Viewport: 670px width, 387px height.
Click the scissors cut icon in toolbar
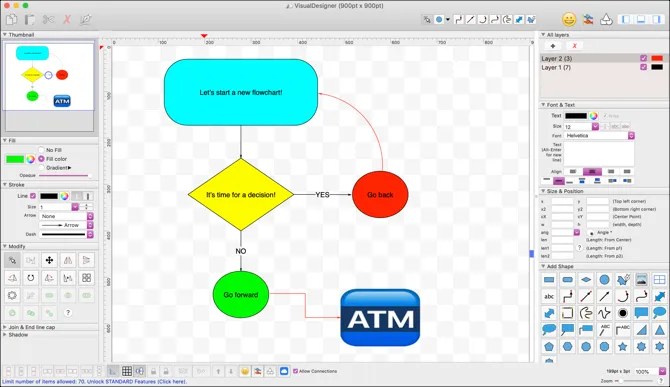tap(48, 19)
